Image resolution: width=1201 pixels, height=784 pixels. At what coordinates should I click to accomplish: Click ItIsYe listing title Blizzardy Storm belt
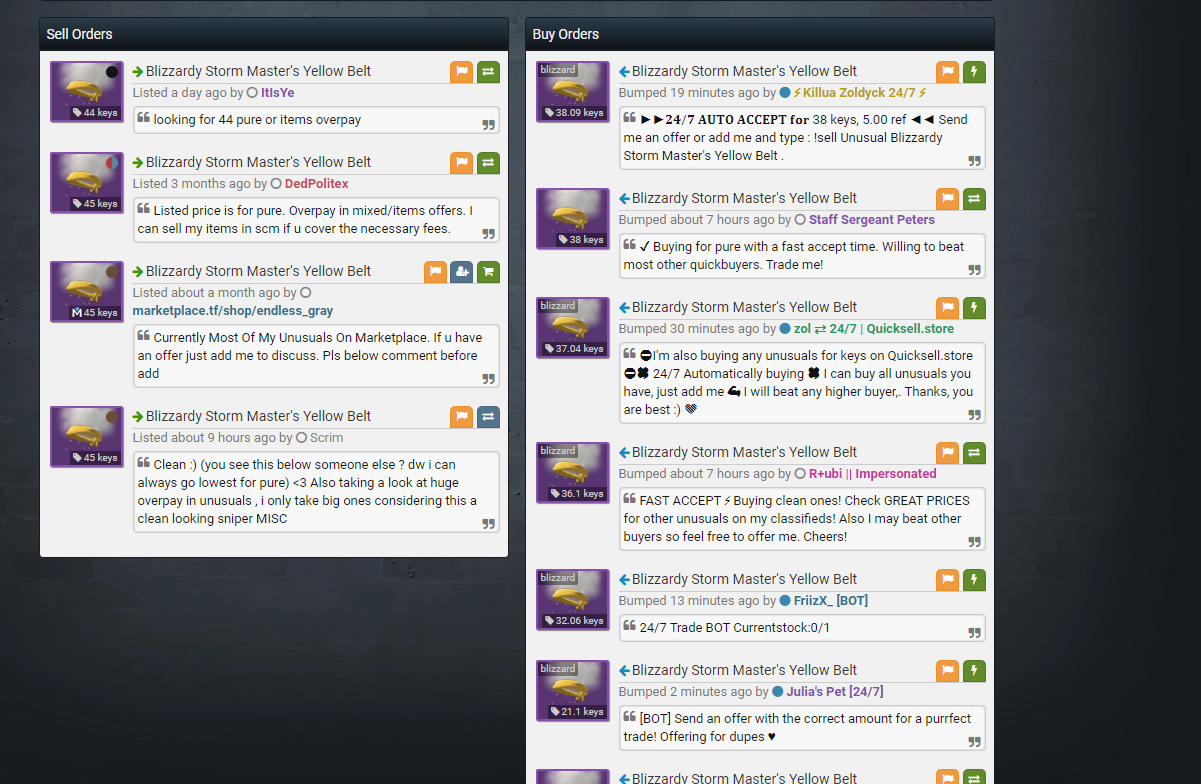pyautogui.click(x=258, y=72)
